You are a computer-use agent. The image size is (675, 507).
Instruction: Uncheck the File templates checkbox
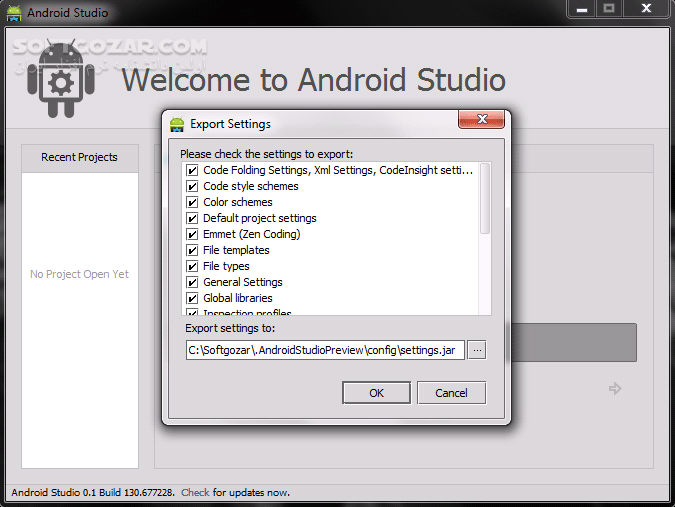pyautogui.click(x=192, y=250)
